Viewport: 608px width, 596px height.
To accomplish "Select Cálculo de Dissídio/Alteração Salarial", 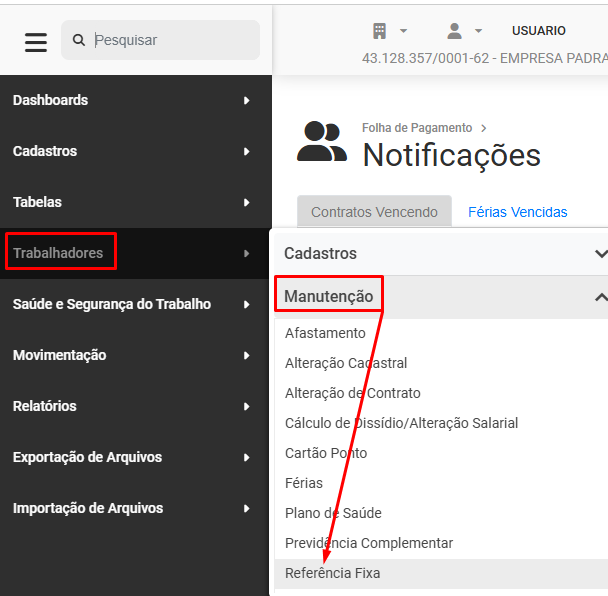I will coord(401,423).
